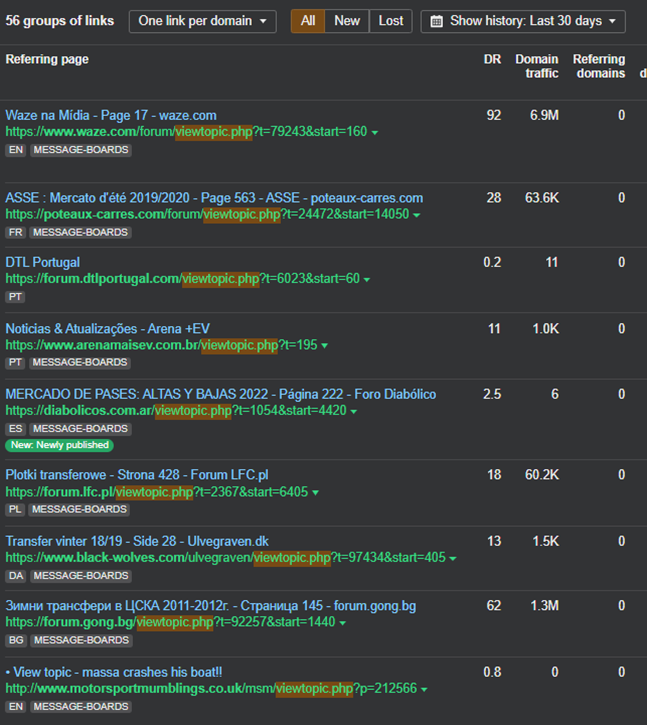Expand dropdown arrow after motorsportmumblings.co.uk URL
The image size is (647, 725).
[424, 690]
